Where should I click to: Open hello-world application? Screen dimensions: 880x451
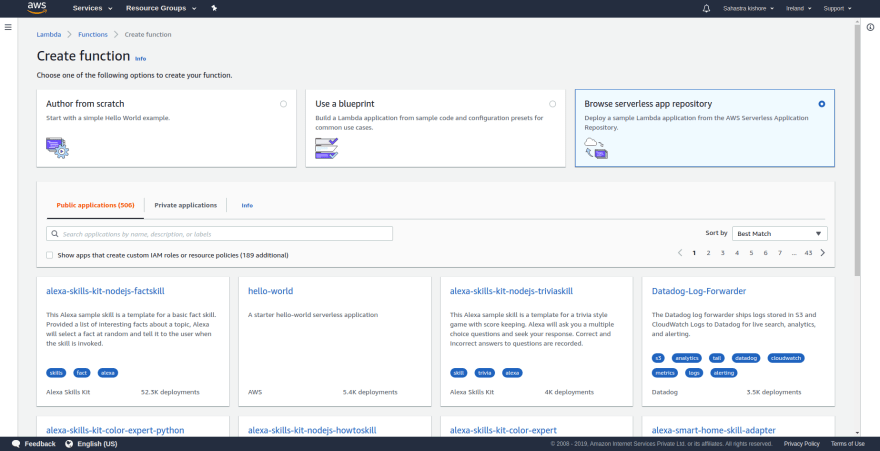(x=271, y=291)
